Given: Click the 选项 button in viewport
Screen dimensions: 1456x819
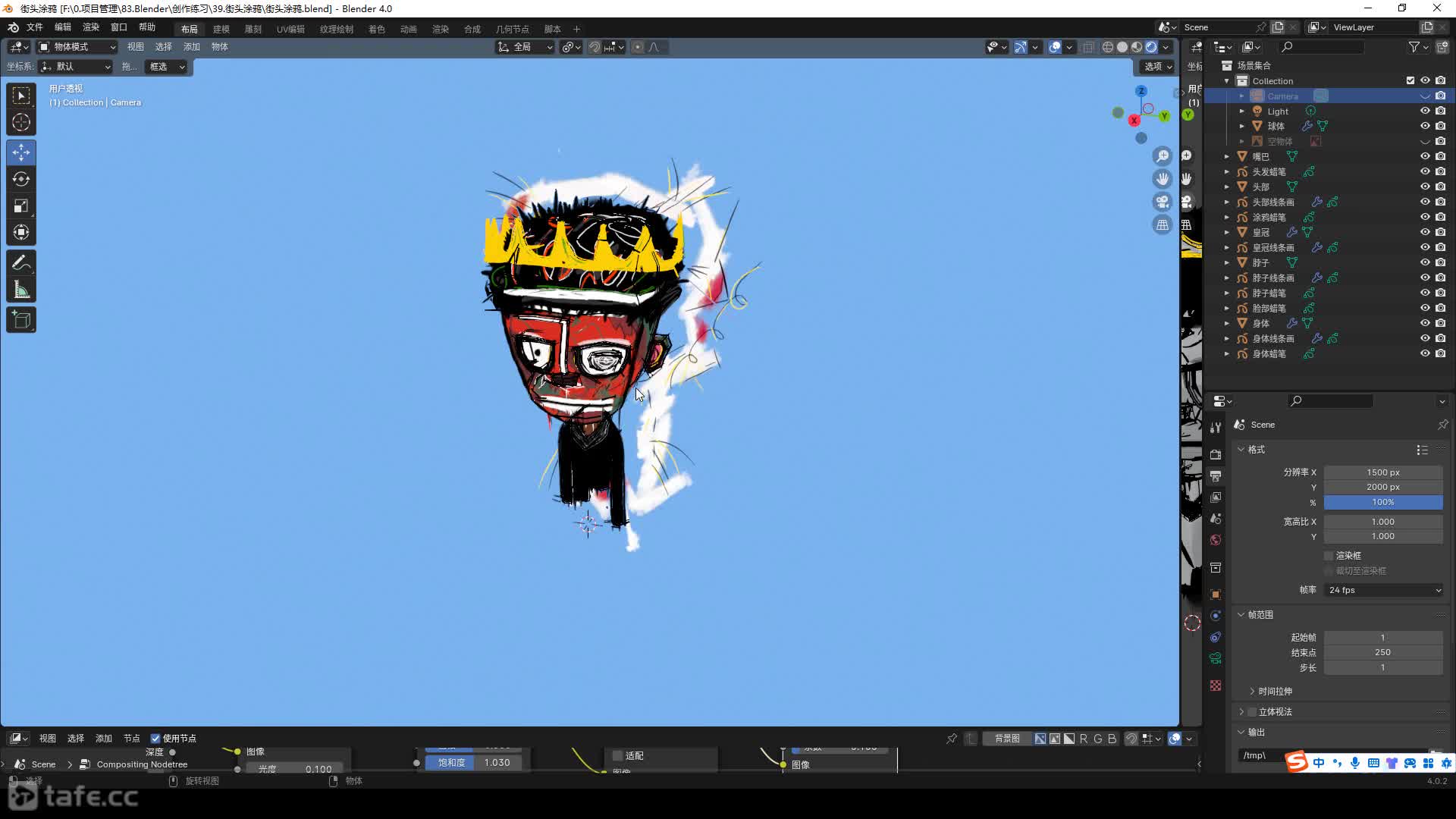Looking at the screenshot, I should click(x=1158, y=67).
